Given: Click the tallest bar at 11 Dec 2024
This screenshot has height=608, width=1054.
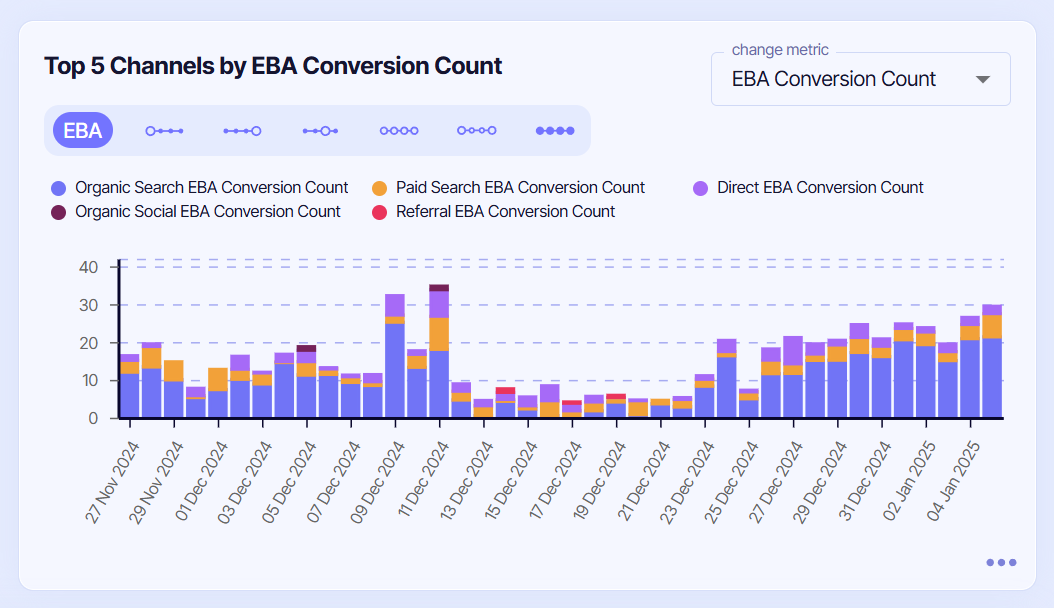Looking at the screenshot, I should pos(439,351).
